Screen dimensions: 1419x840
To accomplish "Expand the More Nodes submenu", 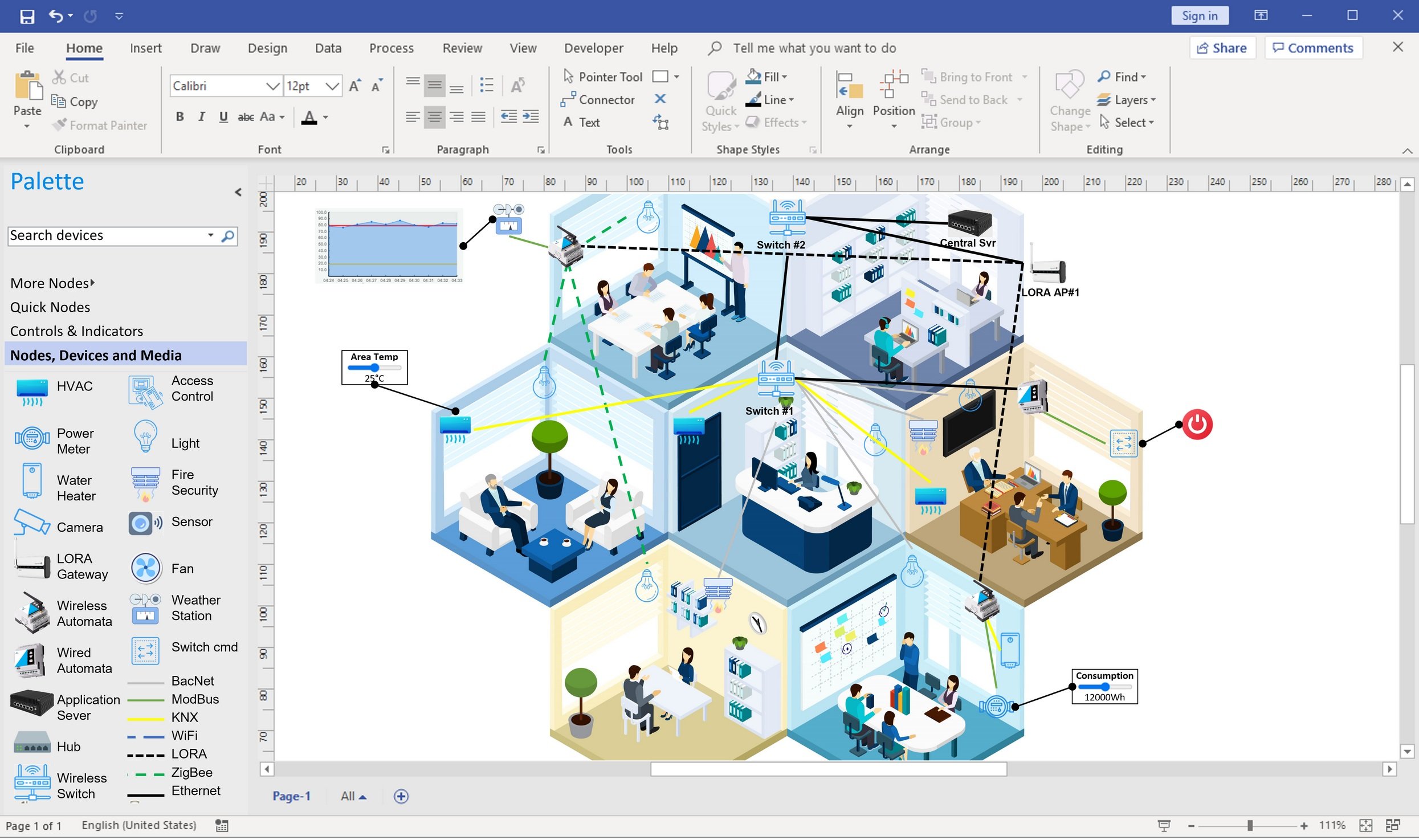I will point(52,283).
